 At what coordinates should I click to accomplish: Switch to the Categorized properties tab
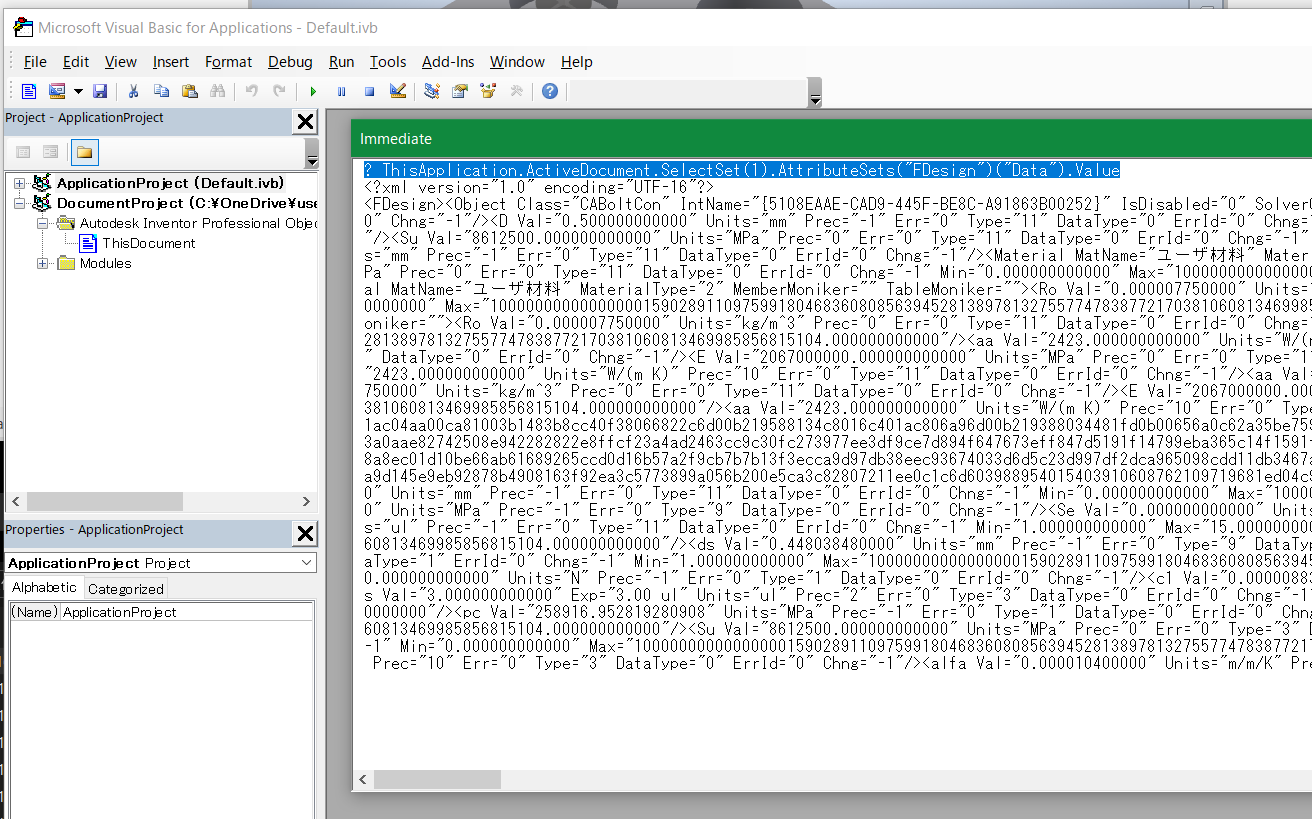coord(125,588)
